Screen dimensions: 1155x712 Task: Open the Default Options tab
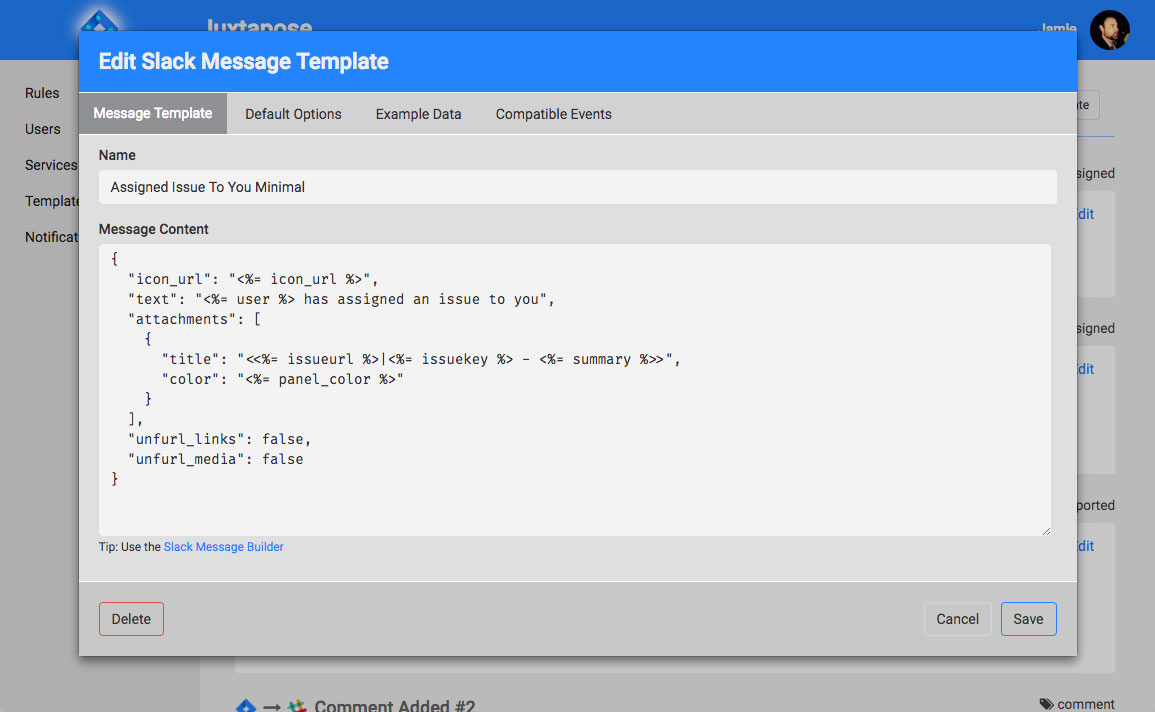pyautogui.click(x=293, y=114)
